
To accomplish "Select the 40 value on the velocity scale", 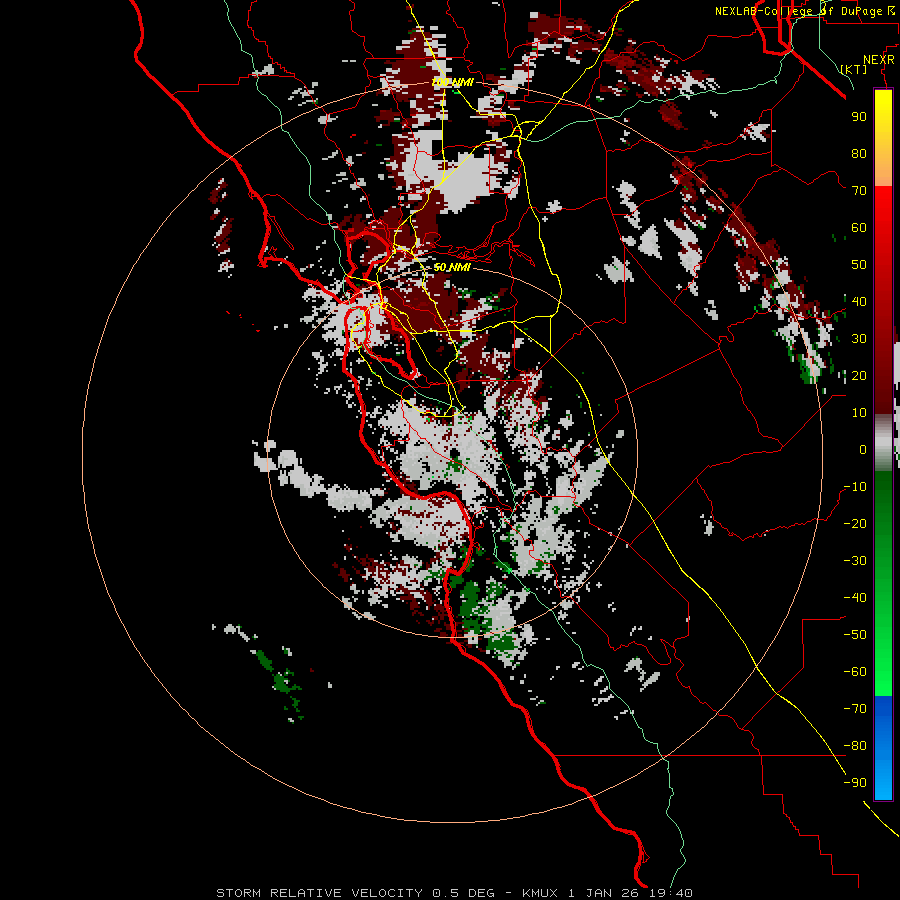I will [x=859, y=301].
